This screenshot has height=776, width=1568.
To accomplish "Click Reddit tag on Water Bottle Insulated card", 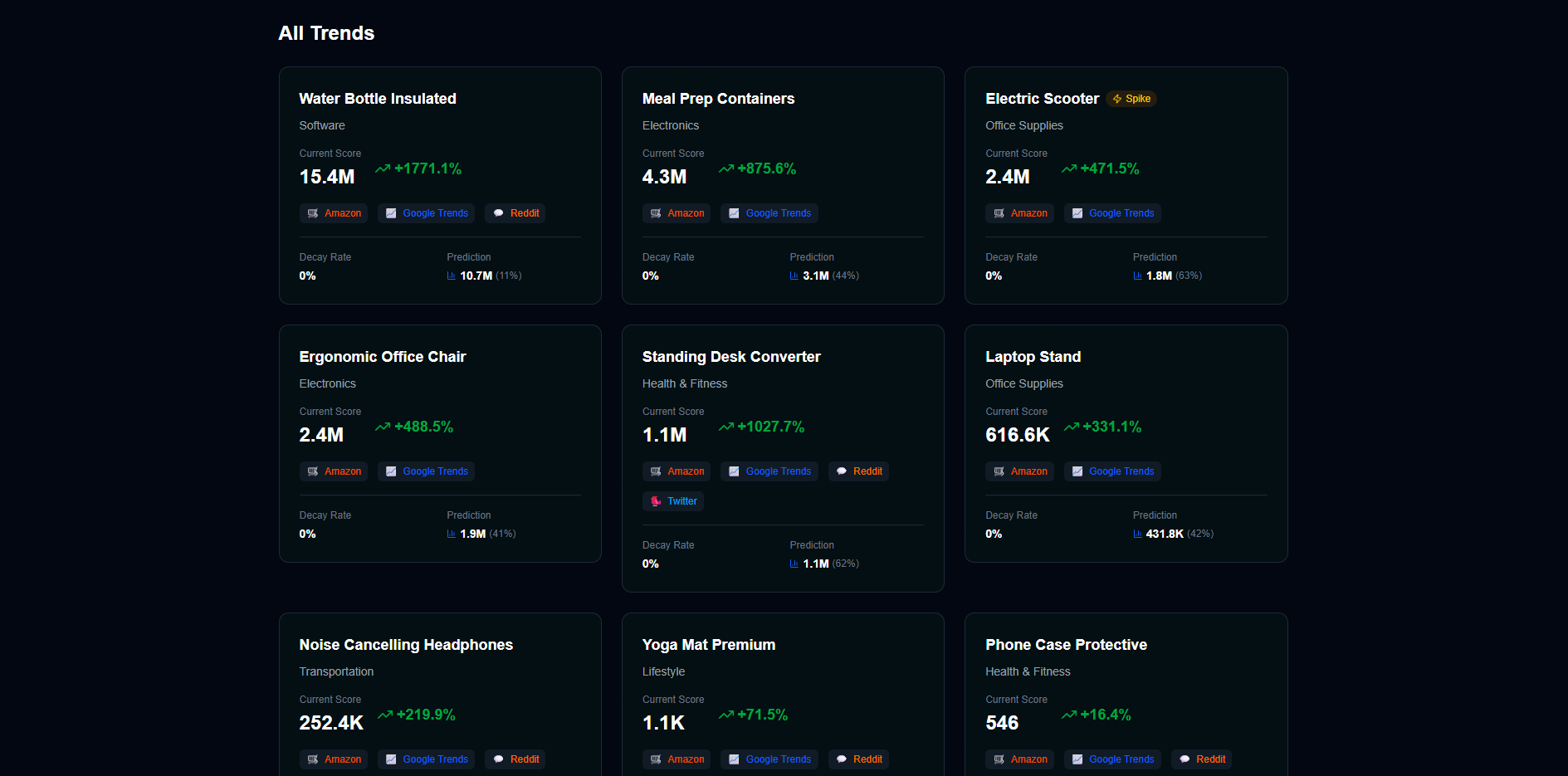I will (x=515, y=213).
